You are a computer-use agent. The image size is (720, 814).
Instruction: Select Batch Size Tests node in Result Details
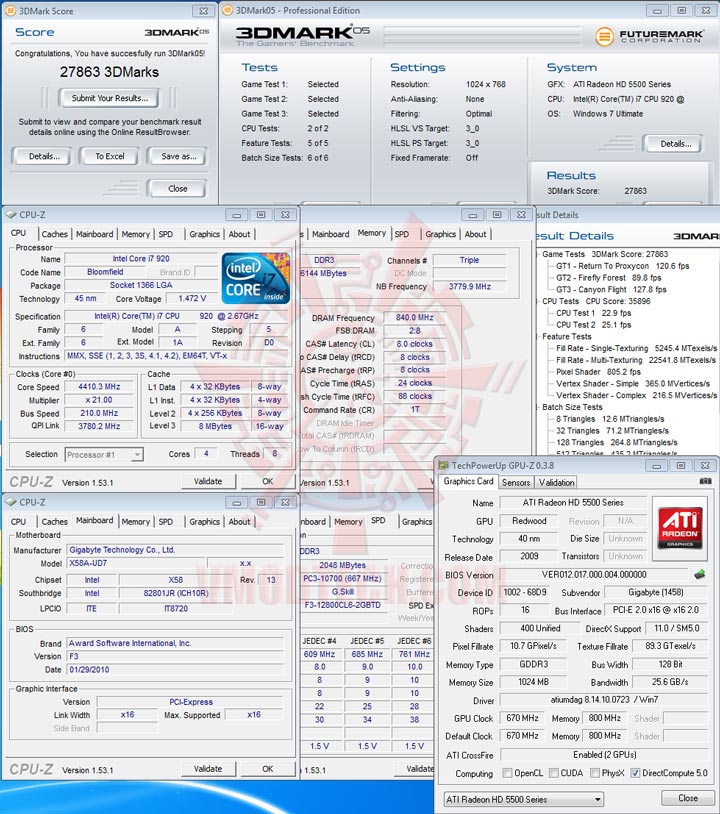point(572,407)
